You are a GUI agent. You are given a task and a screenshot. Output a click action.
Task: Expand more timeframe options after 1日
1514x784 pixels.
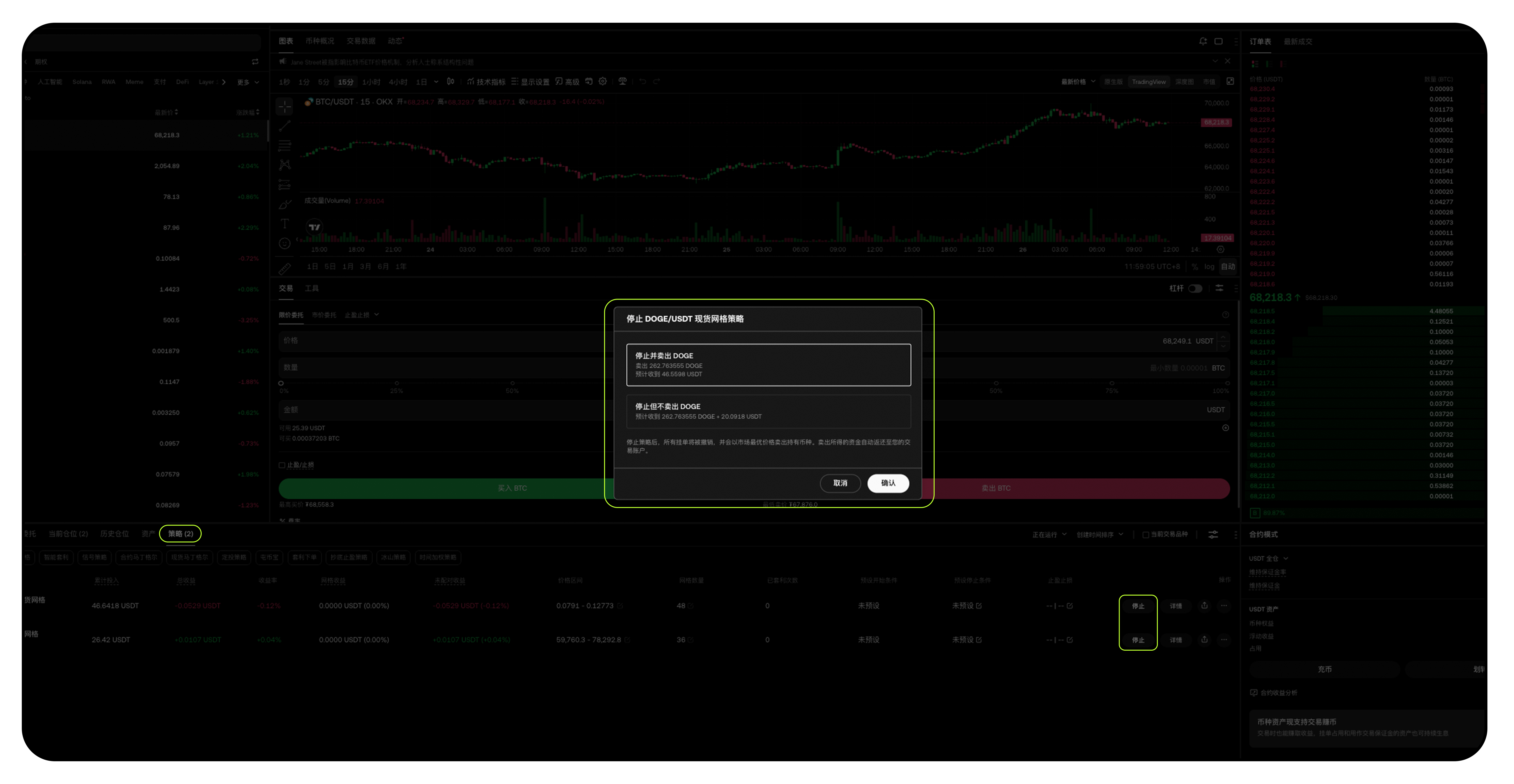click(436, 82)
